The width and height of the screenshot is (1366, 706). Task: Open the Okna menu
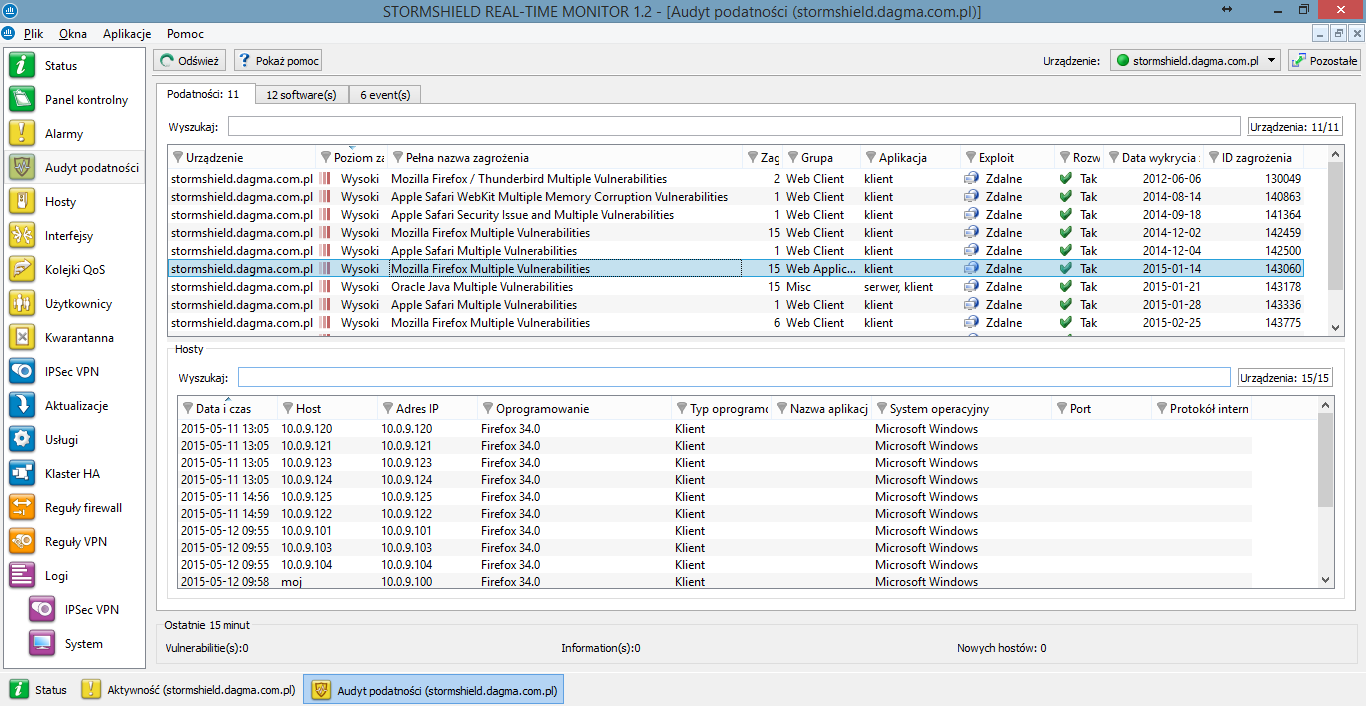coord(73,34)
